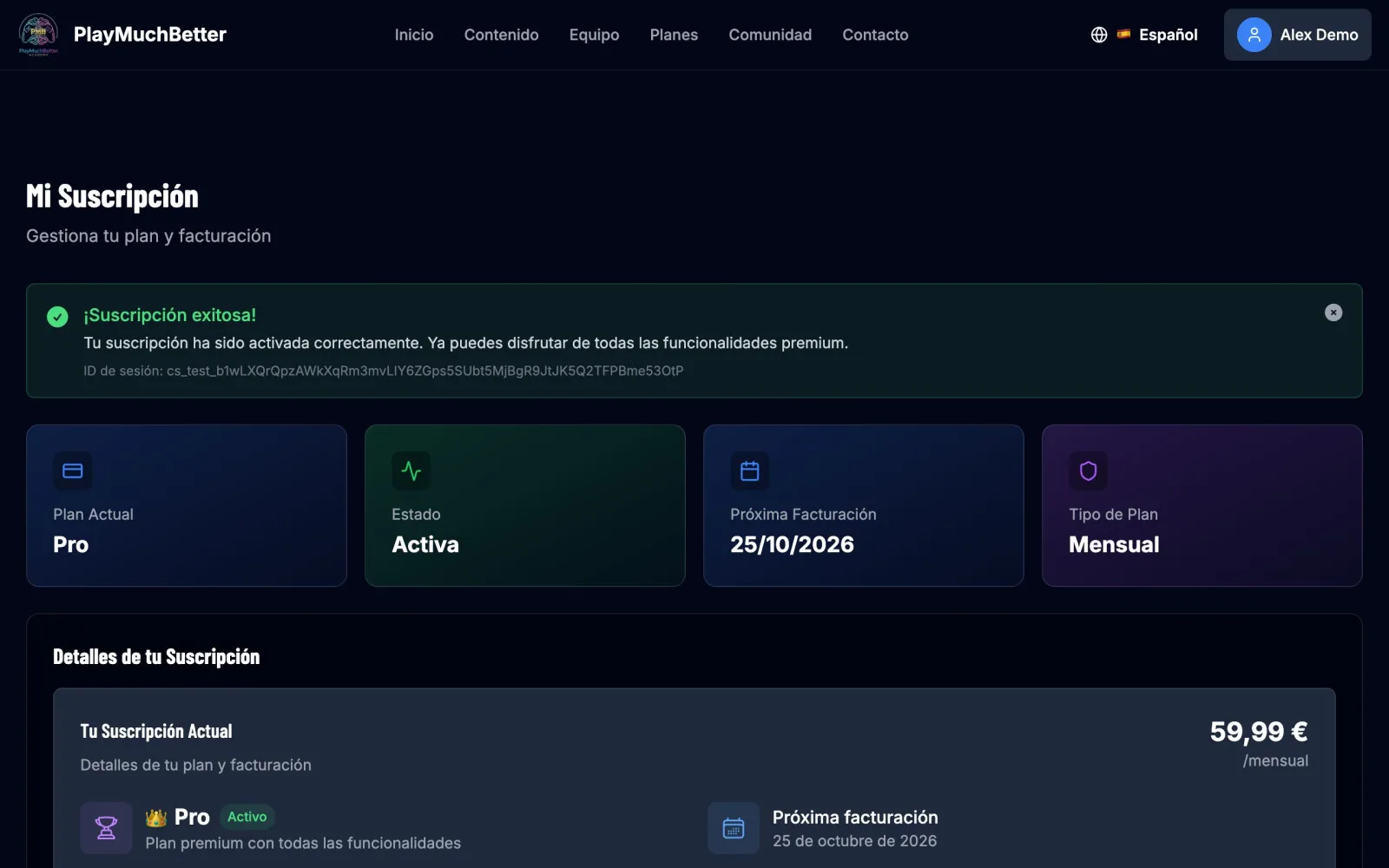Click the Detalles de tu Suscripción heading
The width and height of the screenshot is (1389, 868).
(156, 657)
